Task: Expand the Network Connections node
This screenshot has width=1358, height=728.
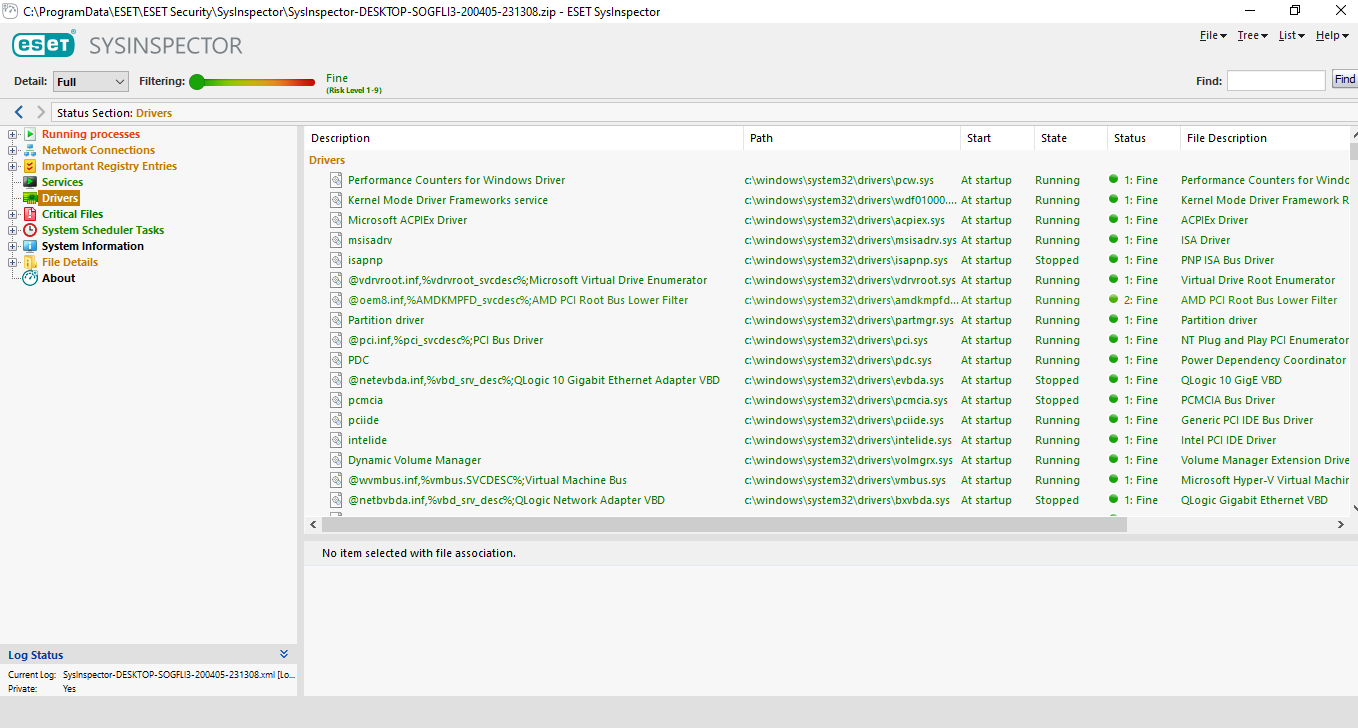Action: tap(13, 150)
